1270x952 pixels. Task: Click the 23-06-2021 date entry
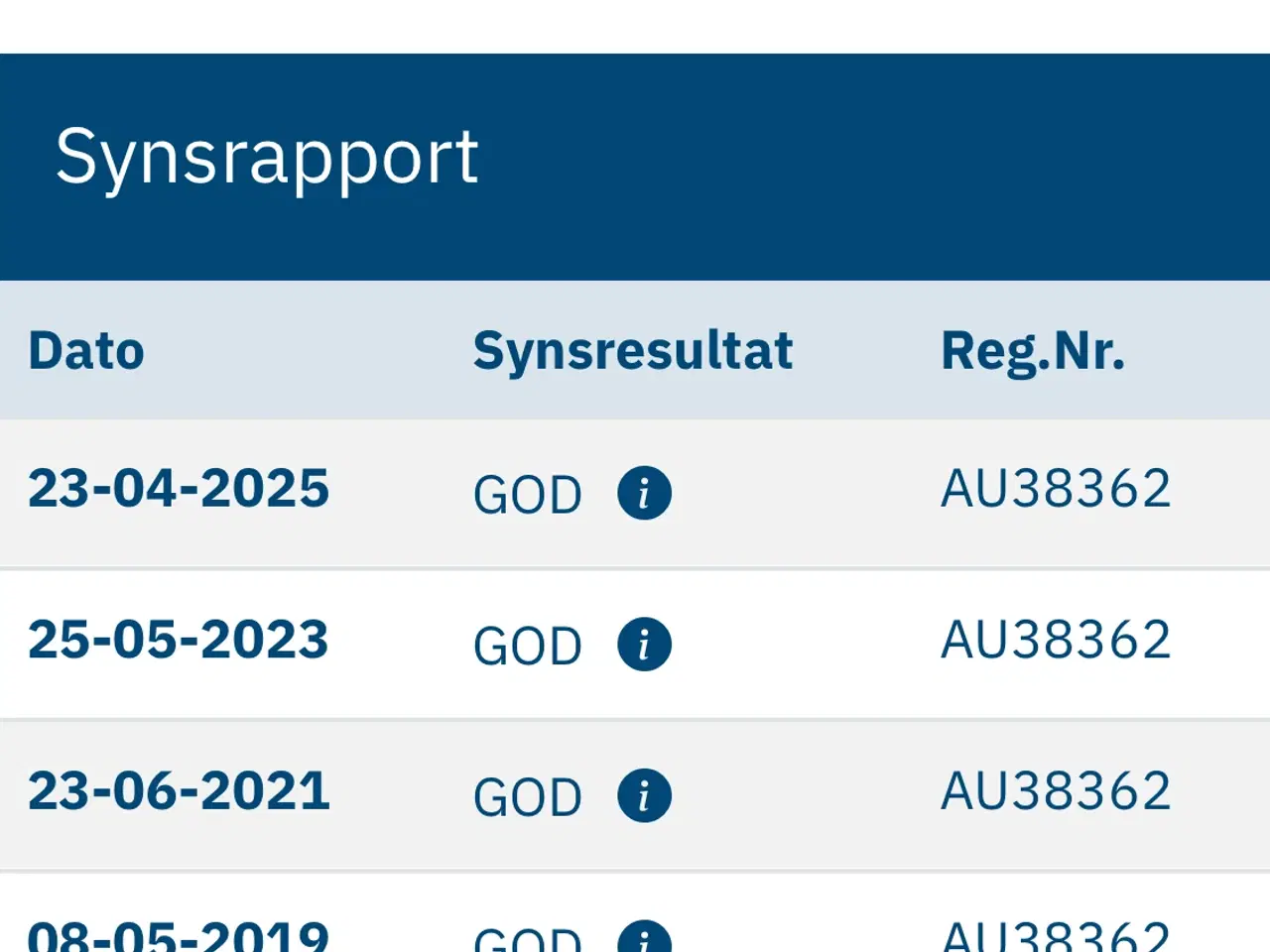(x=179, y=791)
